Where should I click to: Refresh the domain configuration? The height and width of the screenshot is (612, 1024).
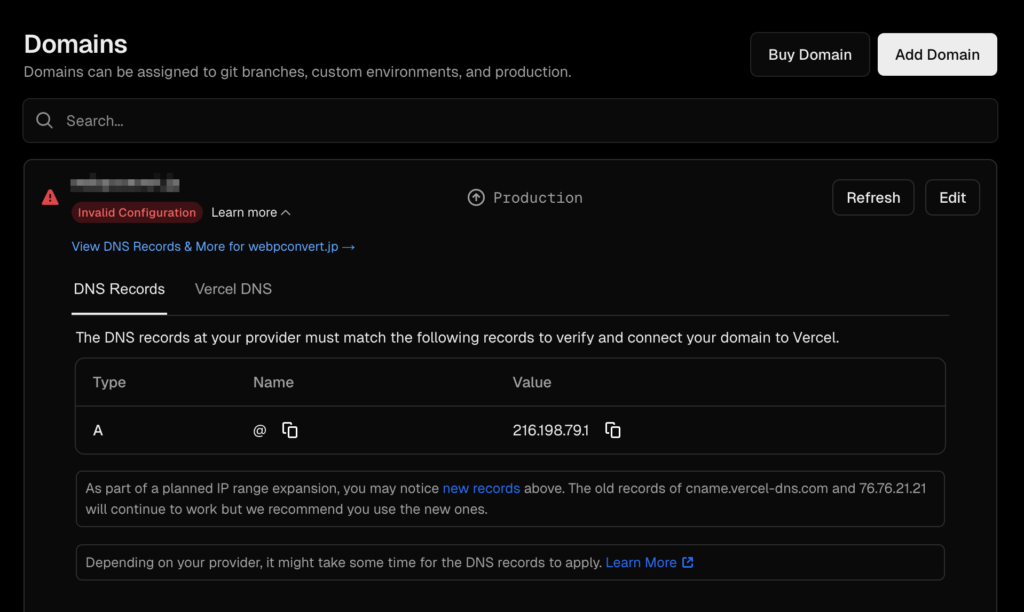pos(873,198)
